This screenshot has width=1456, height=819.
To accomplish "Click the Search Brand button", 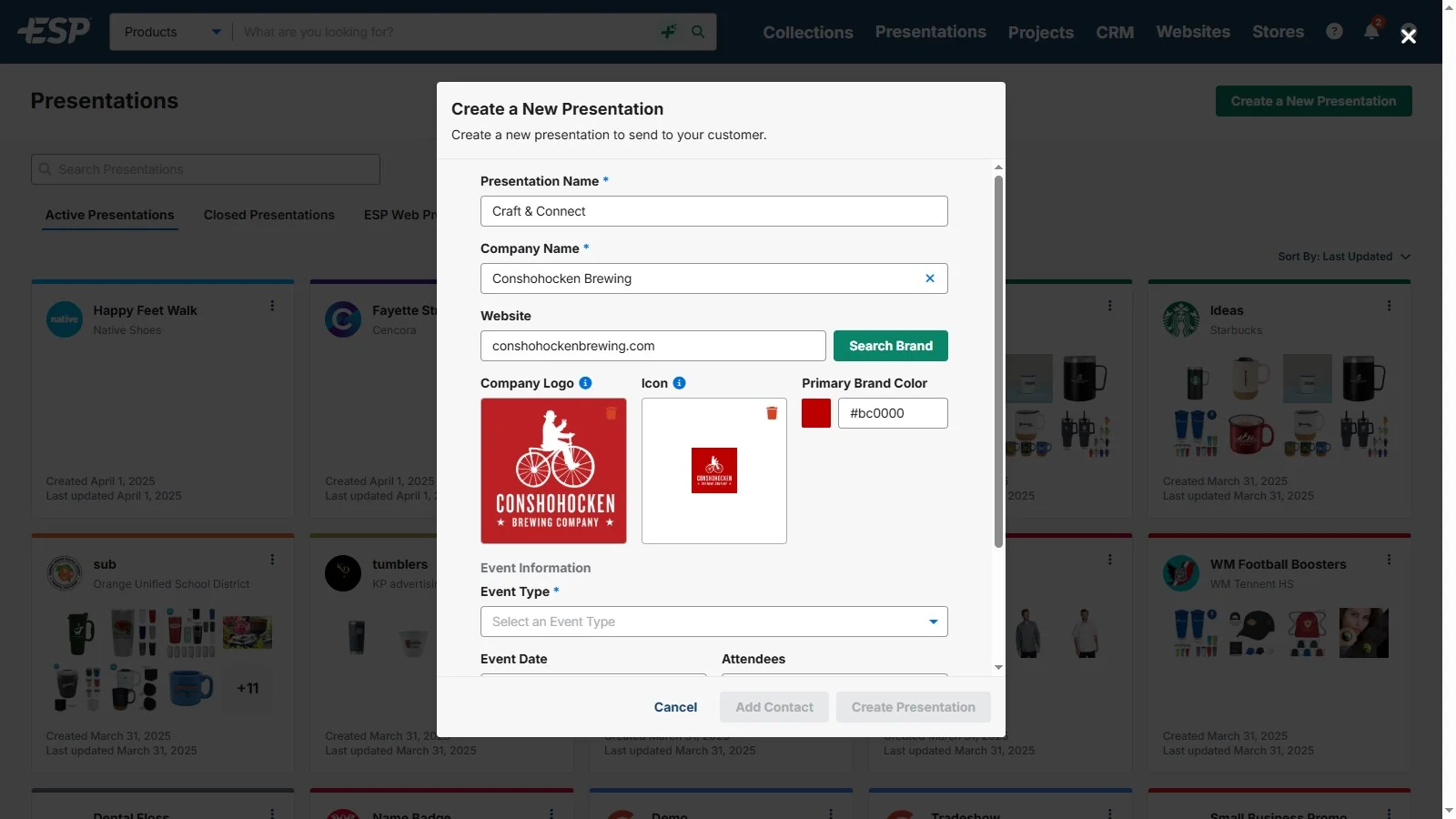I will [891, 346].
